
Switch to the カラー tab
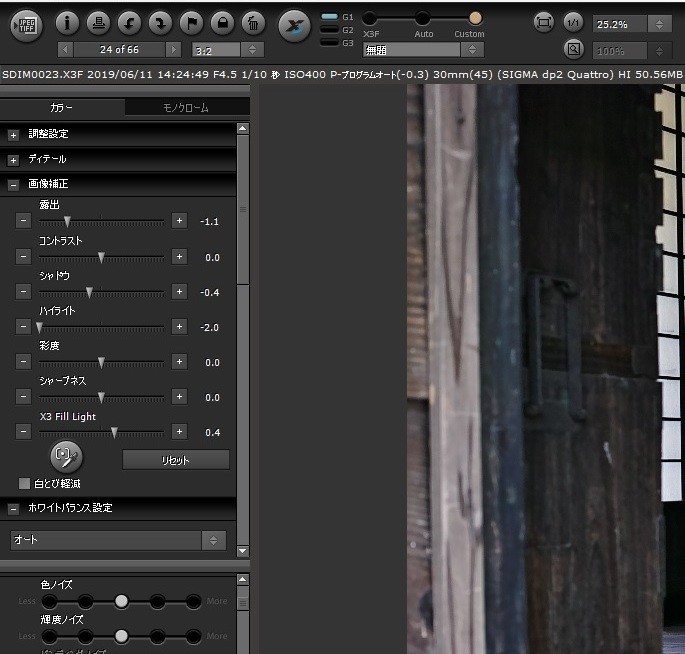62,107
